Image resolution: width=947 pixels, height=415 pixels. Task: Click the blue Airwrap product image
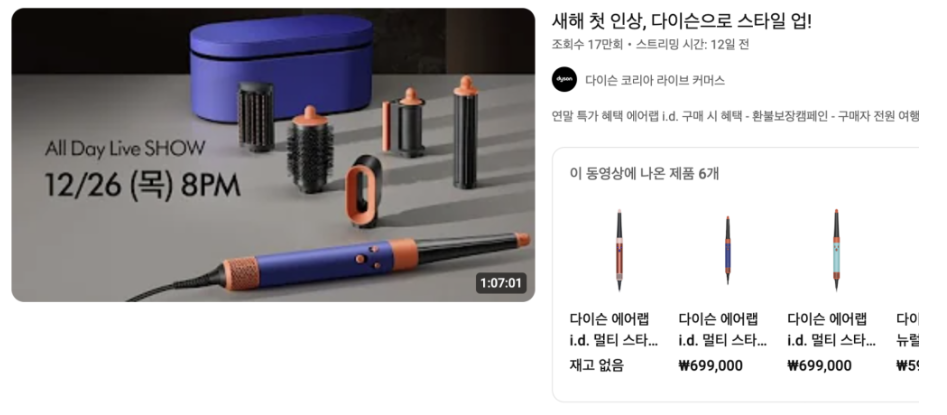tap(727, 250)
